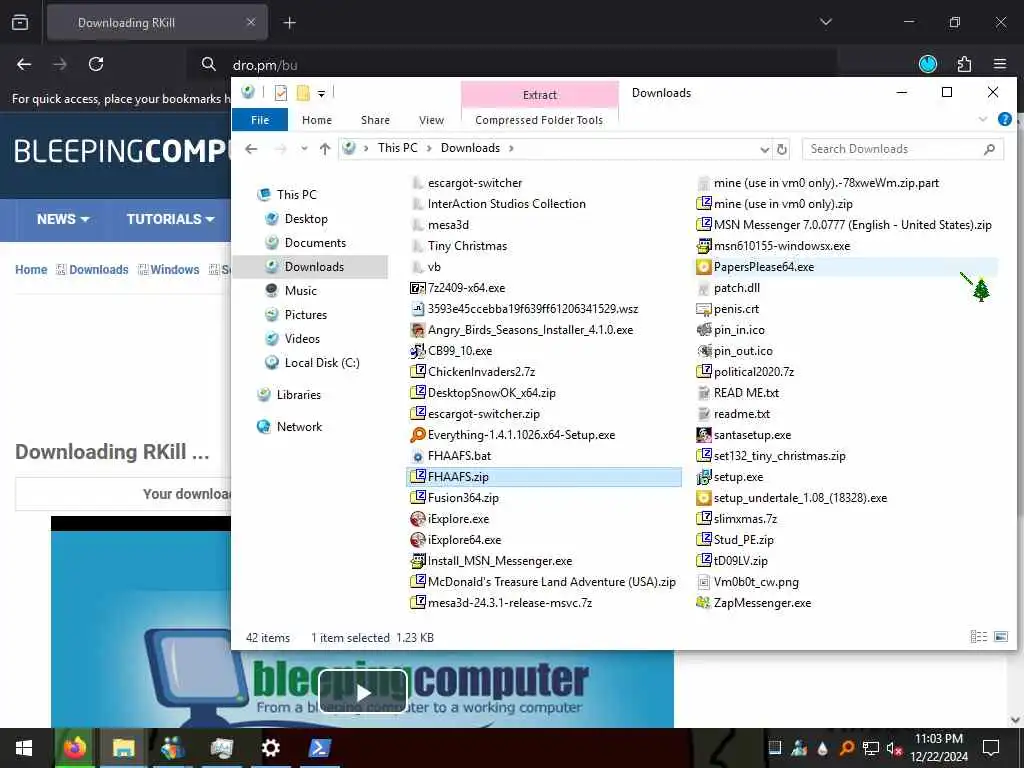The image size is (1024, 768).
Task: Open a new Firefox tab
Action: (289, 23)
